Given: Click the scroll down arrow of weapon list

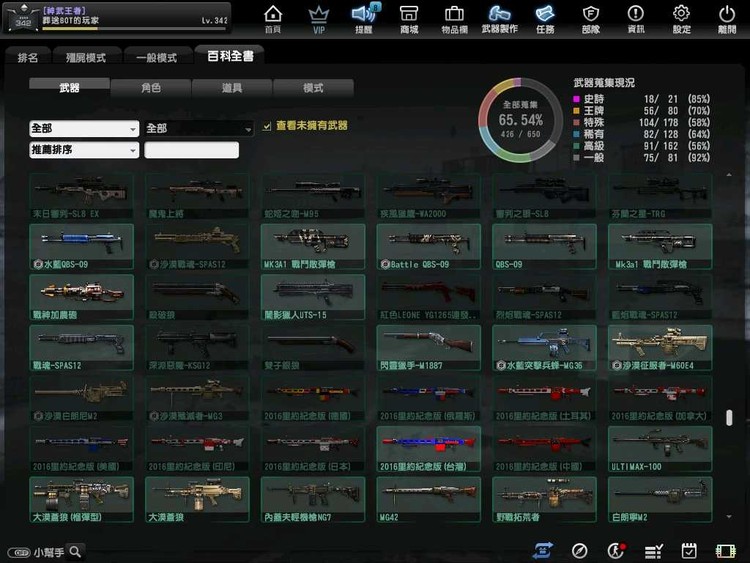Looking at the screenshot, I should tap(729, 517).
